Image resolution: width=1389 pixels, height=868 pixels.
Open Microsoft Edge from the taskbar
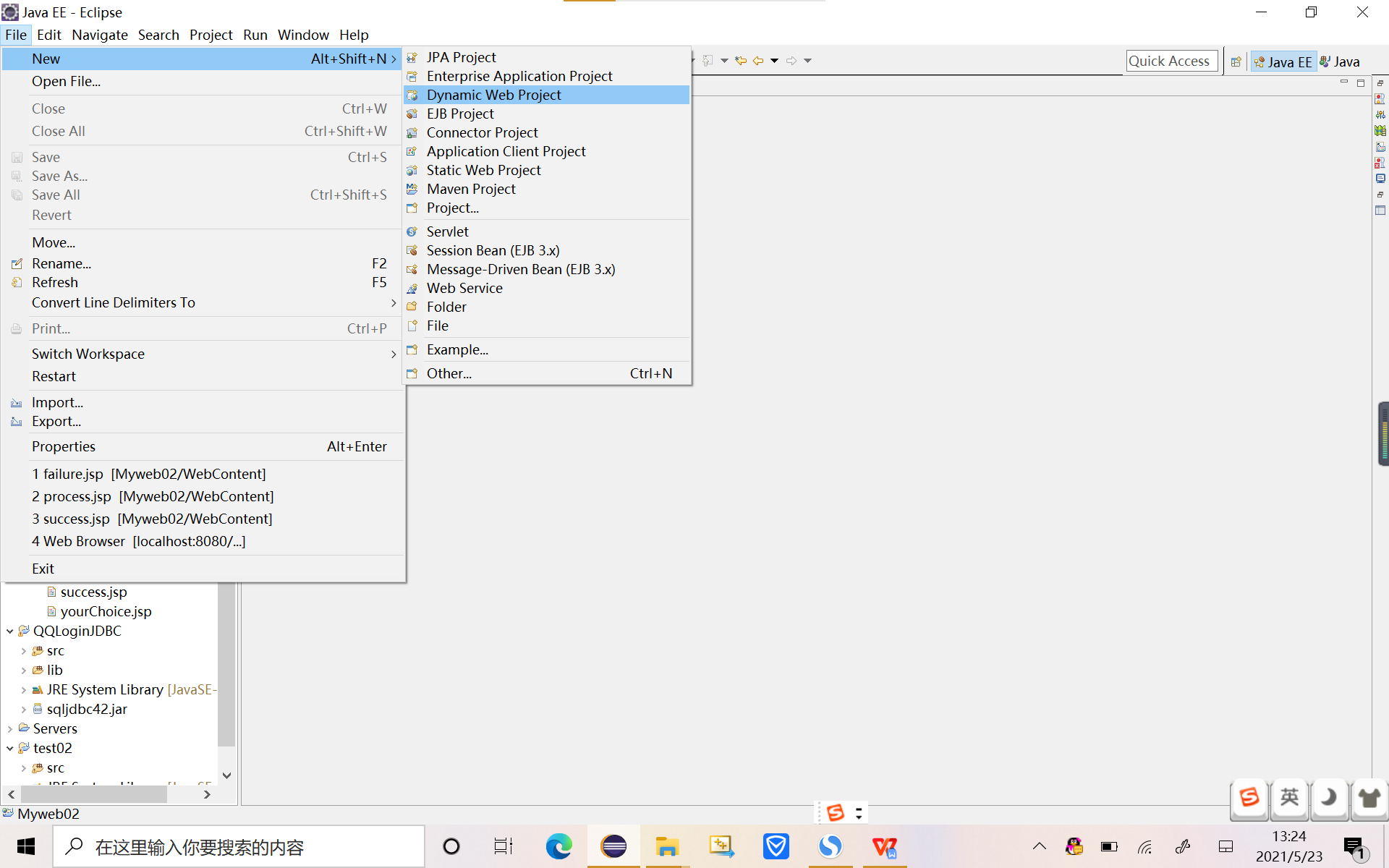558,846
